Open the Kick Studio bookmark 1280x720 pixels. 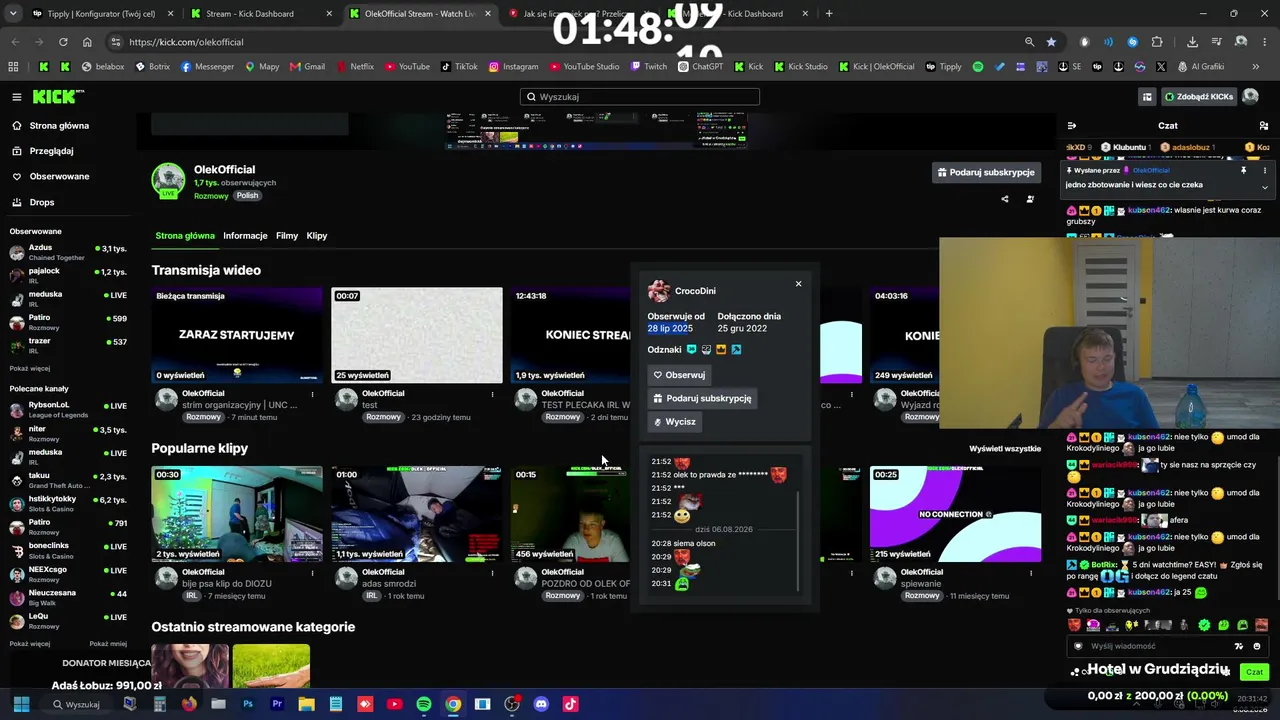(x=800, y=67)
